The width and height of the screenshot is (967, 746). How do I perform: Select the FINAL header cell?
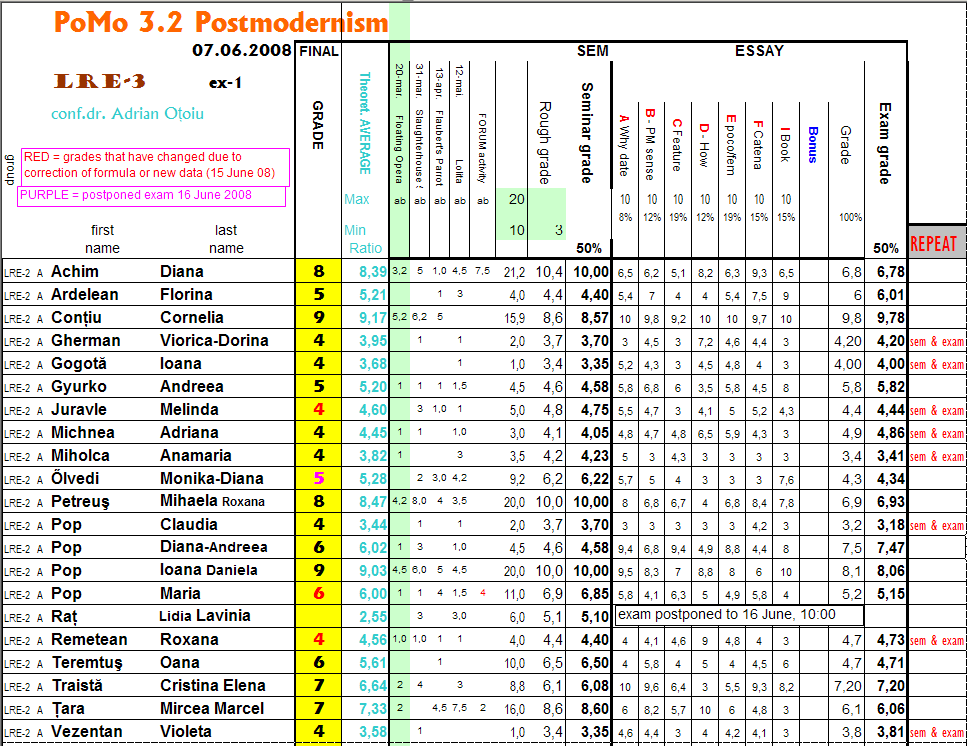click(x=319, y=51)
